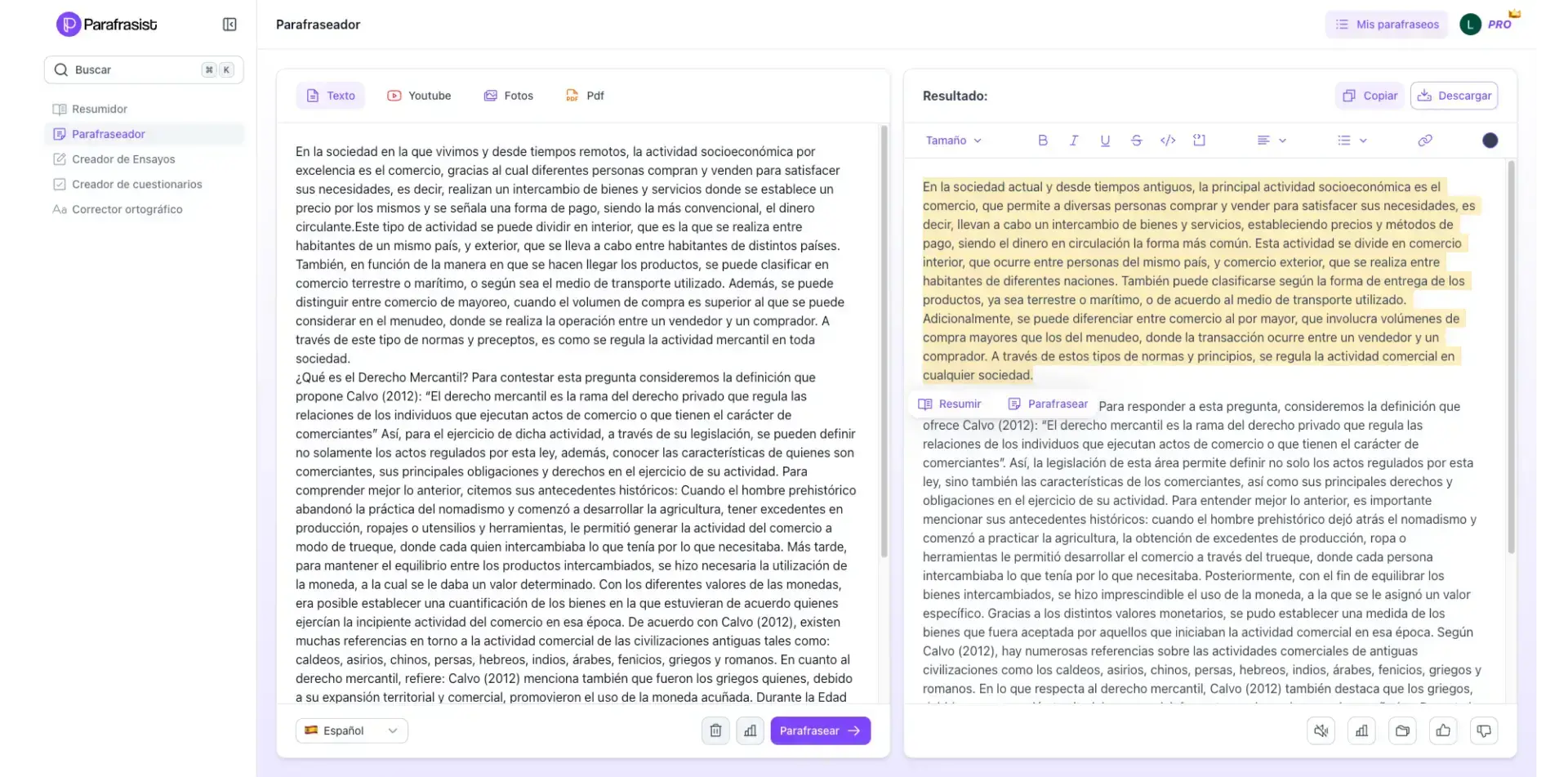The width and height of the screenshot is (1568, 777).
Task: Select Parafraseador in the sidebar
Action: pyautogui.click(x=144, y=134)
